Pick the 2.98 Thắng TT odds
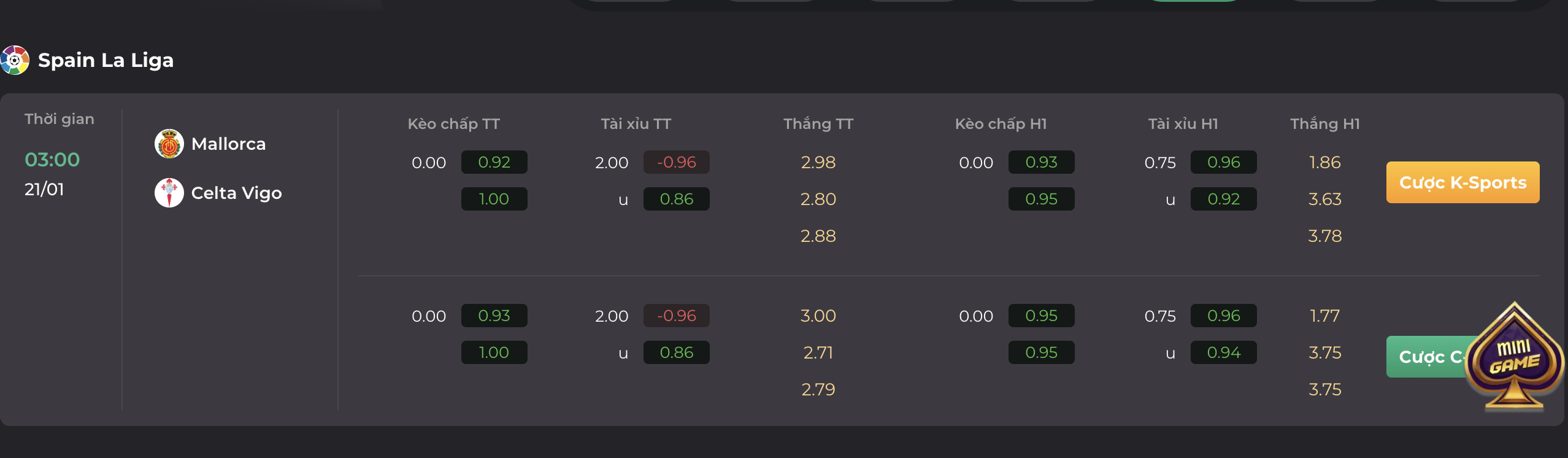Image resolution: width=1568 pixels, height=458 pixels. (818, 162)
